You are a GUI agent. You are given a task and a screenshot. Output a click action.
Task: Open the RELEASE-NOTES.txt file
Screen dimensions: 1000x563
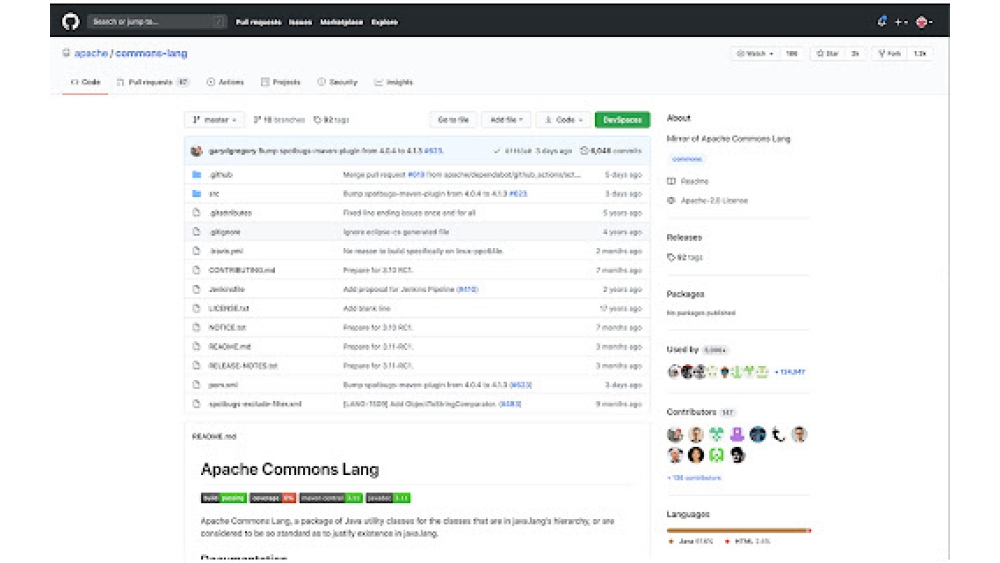pos(243,366)
